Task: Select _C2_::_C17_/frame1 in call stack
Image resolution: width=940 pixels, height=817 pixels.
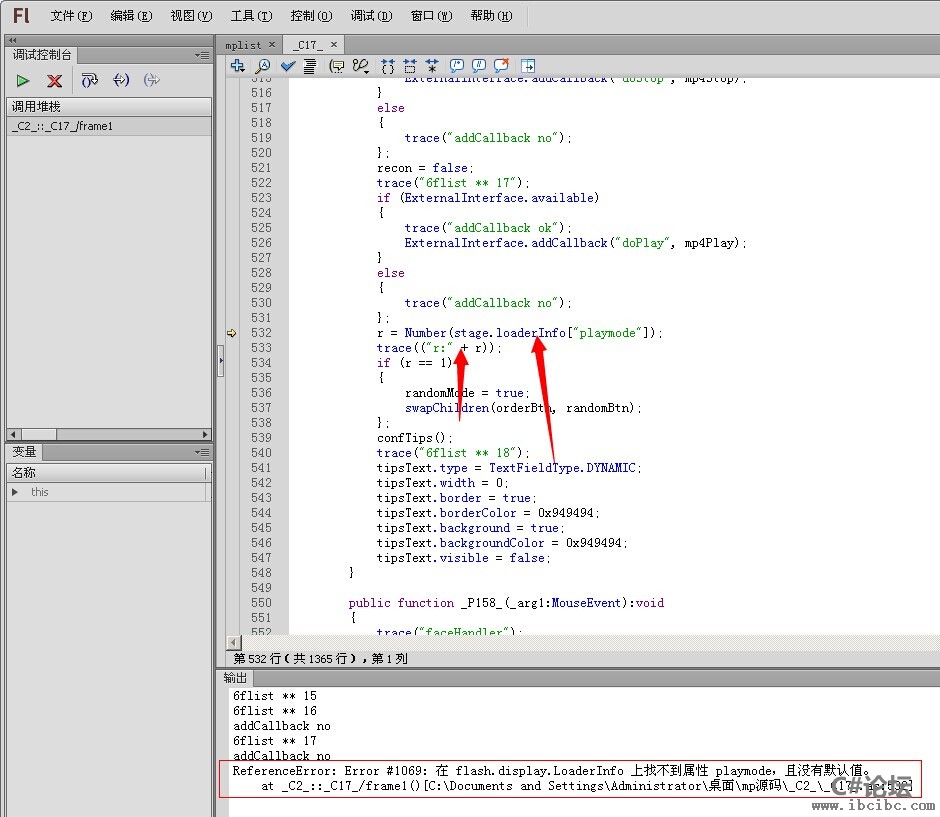Action: 62,126
